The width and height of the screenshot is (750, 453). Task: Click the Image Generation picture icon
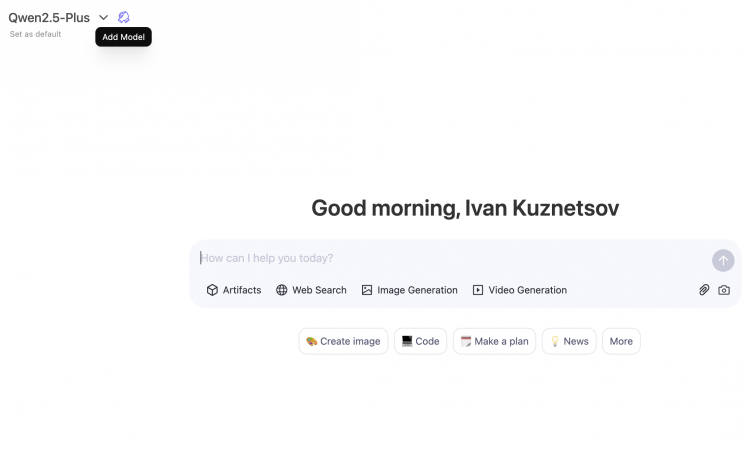367,290
